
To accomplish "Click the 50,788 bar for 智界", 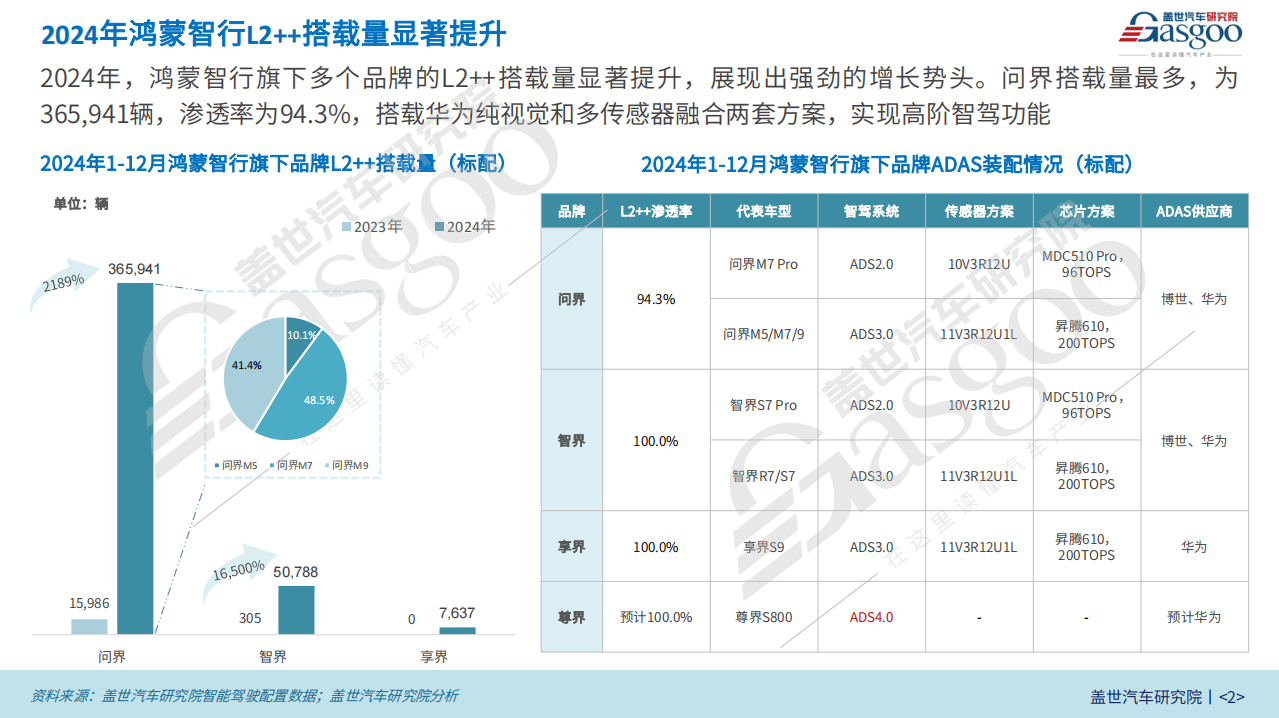I will (x=296, y=610).
